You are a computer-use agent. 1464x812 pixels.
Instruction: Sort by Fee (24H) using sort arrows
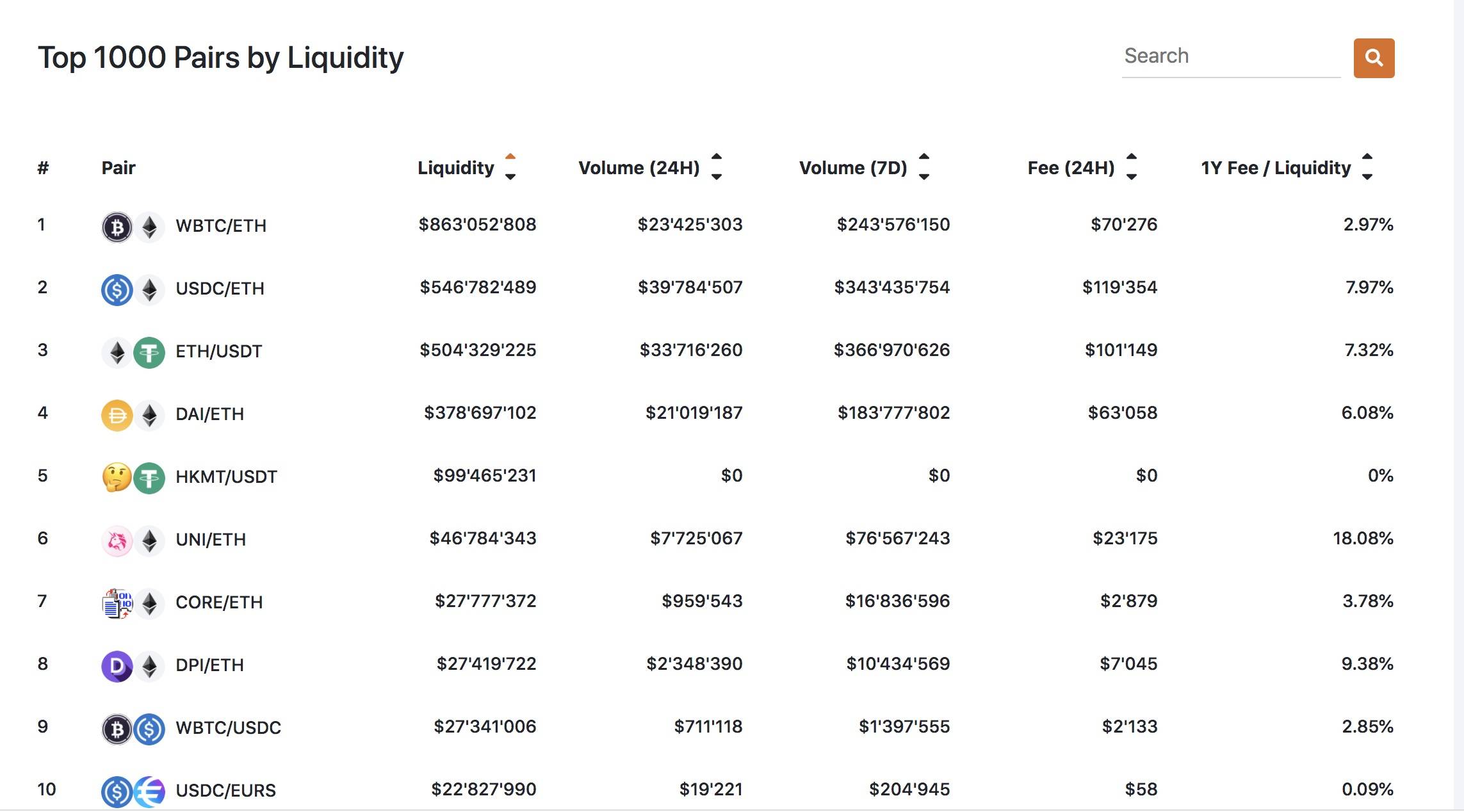[1132, 167]
